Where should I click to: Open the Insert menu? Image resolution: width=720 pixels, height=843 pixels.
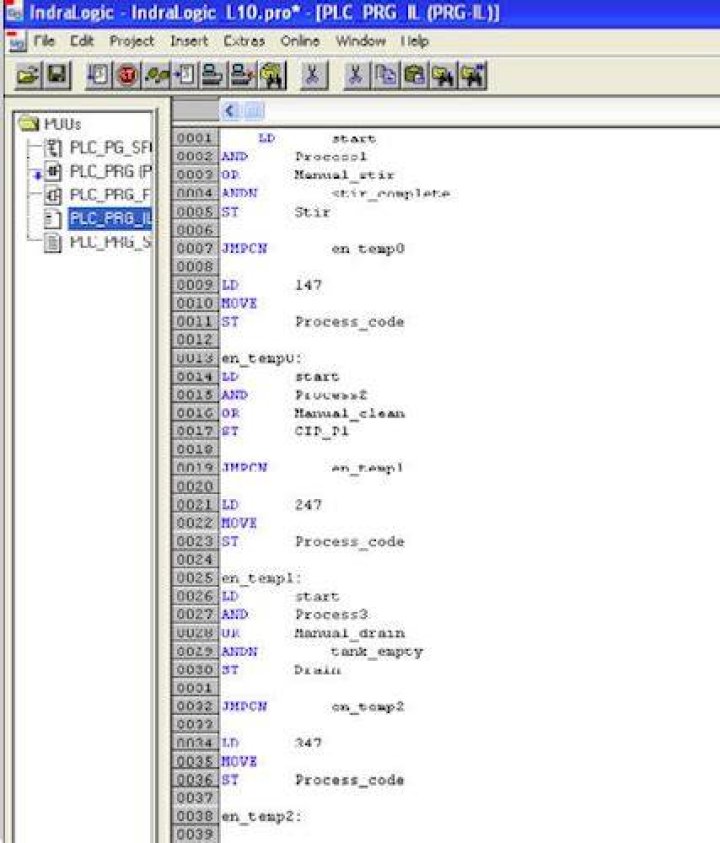pyautogui.click(x=189, y=41)
